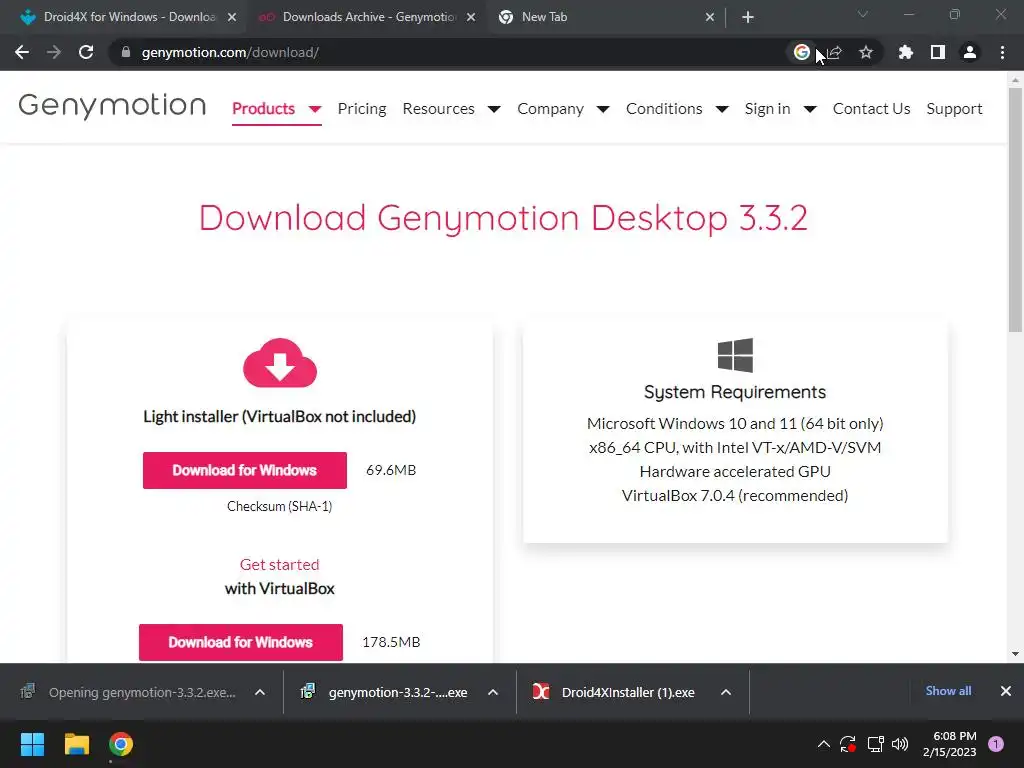The height and width of the screenshot is (768, 1024).
Task: Click the Get started link
Action: (280, 564)
